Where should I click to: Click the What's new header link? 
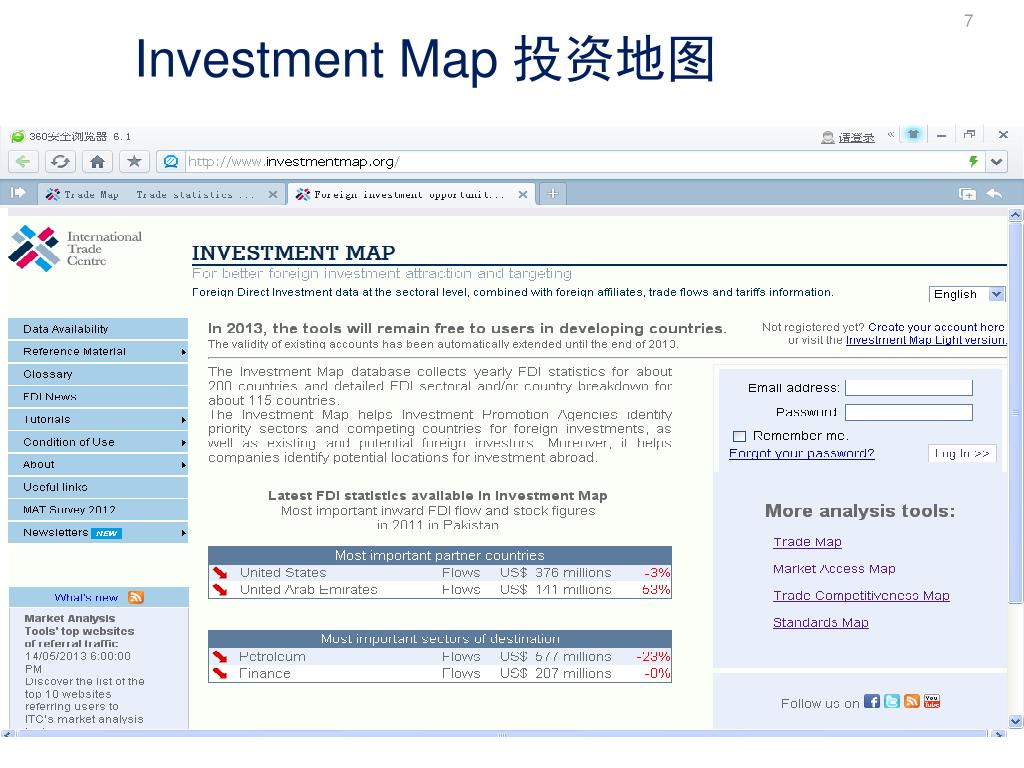86,598
